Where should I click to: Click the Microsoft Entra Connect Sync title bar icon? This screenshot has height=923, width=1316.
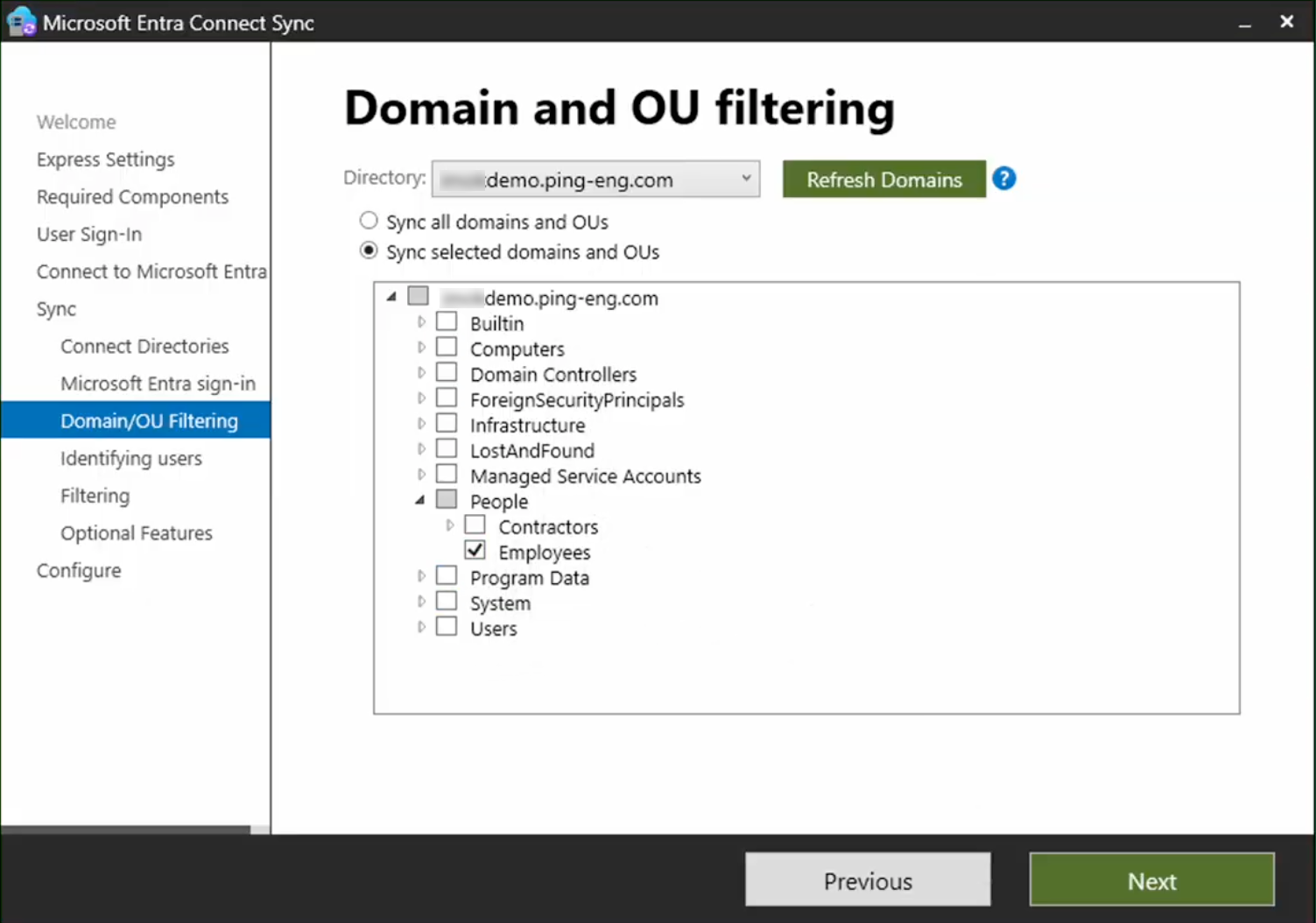(x=19, y=21)
